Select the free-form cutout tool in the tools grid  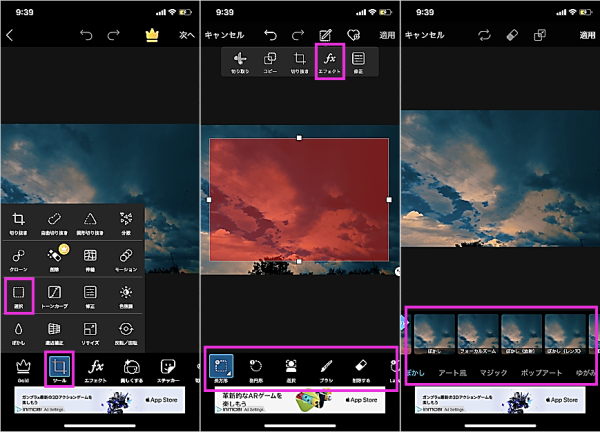(x=54, y=223)
